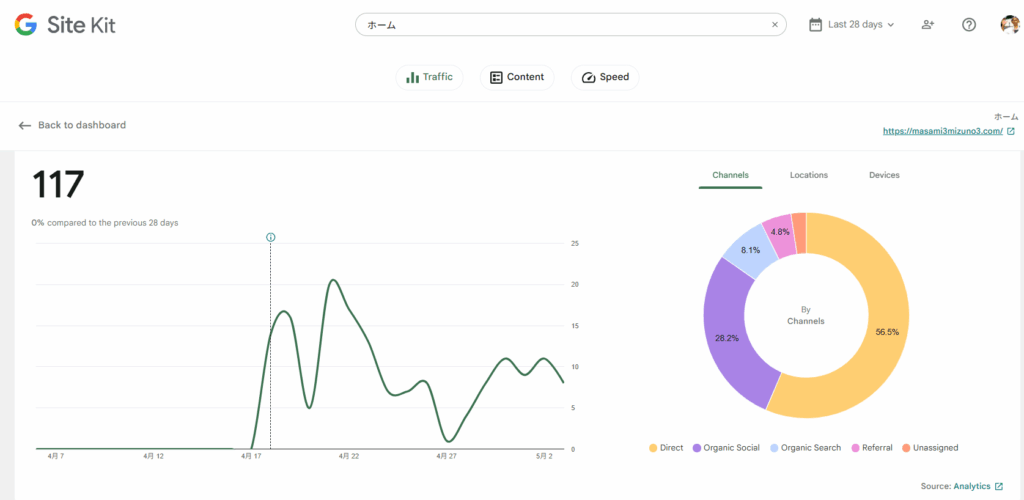Click external link icon beside site URL

tap(1010, 131)
